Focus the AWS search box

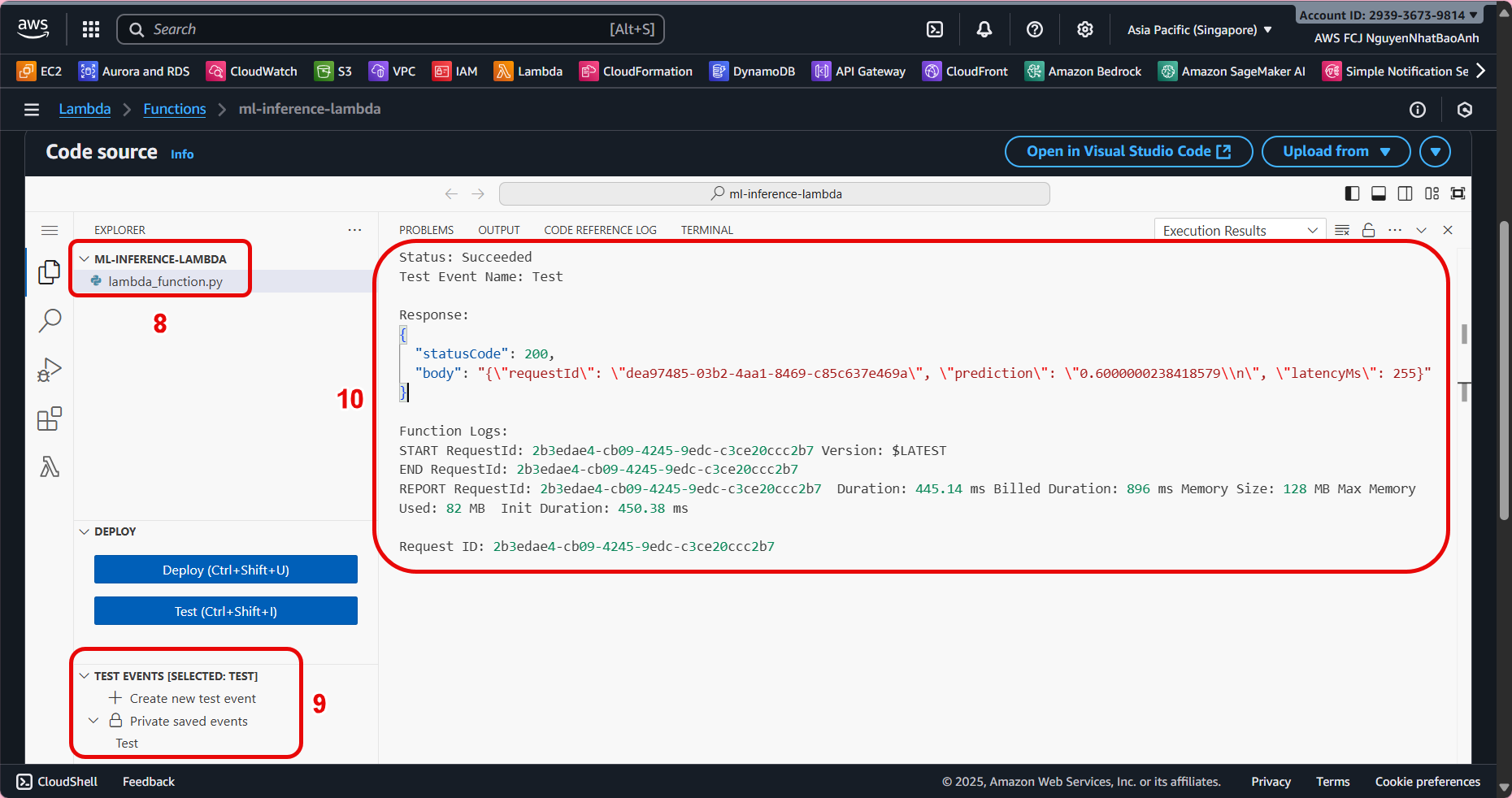[x=391, y=29]
